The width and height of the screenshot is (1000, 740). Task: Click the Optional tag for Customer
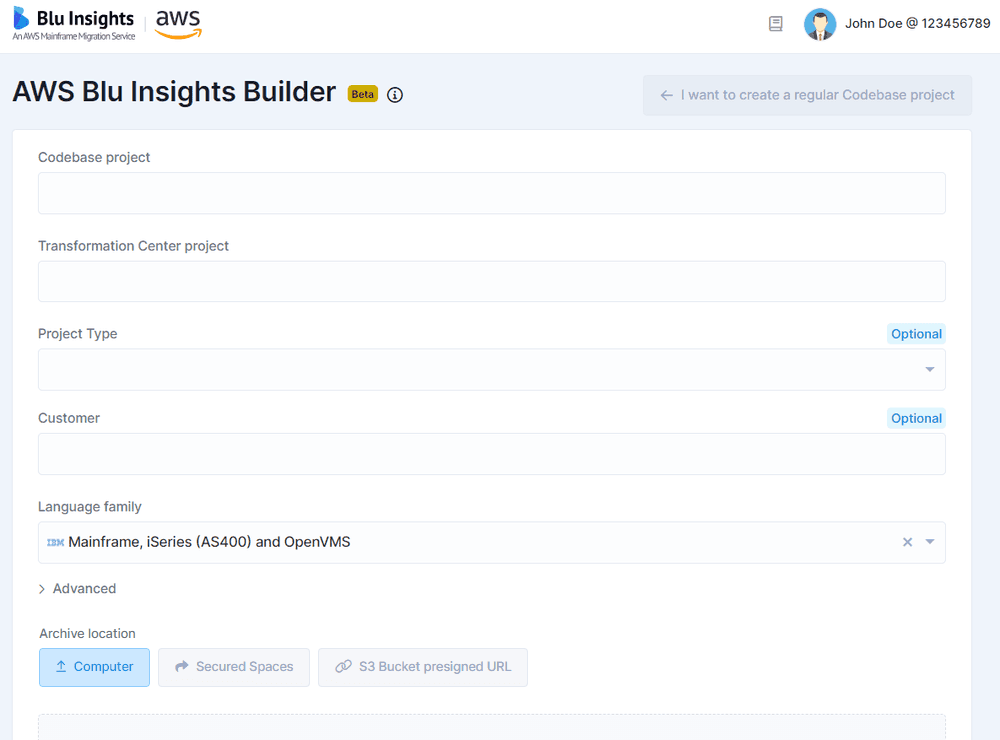click(916, 418)
